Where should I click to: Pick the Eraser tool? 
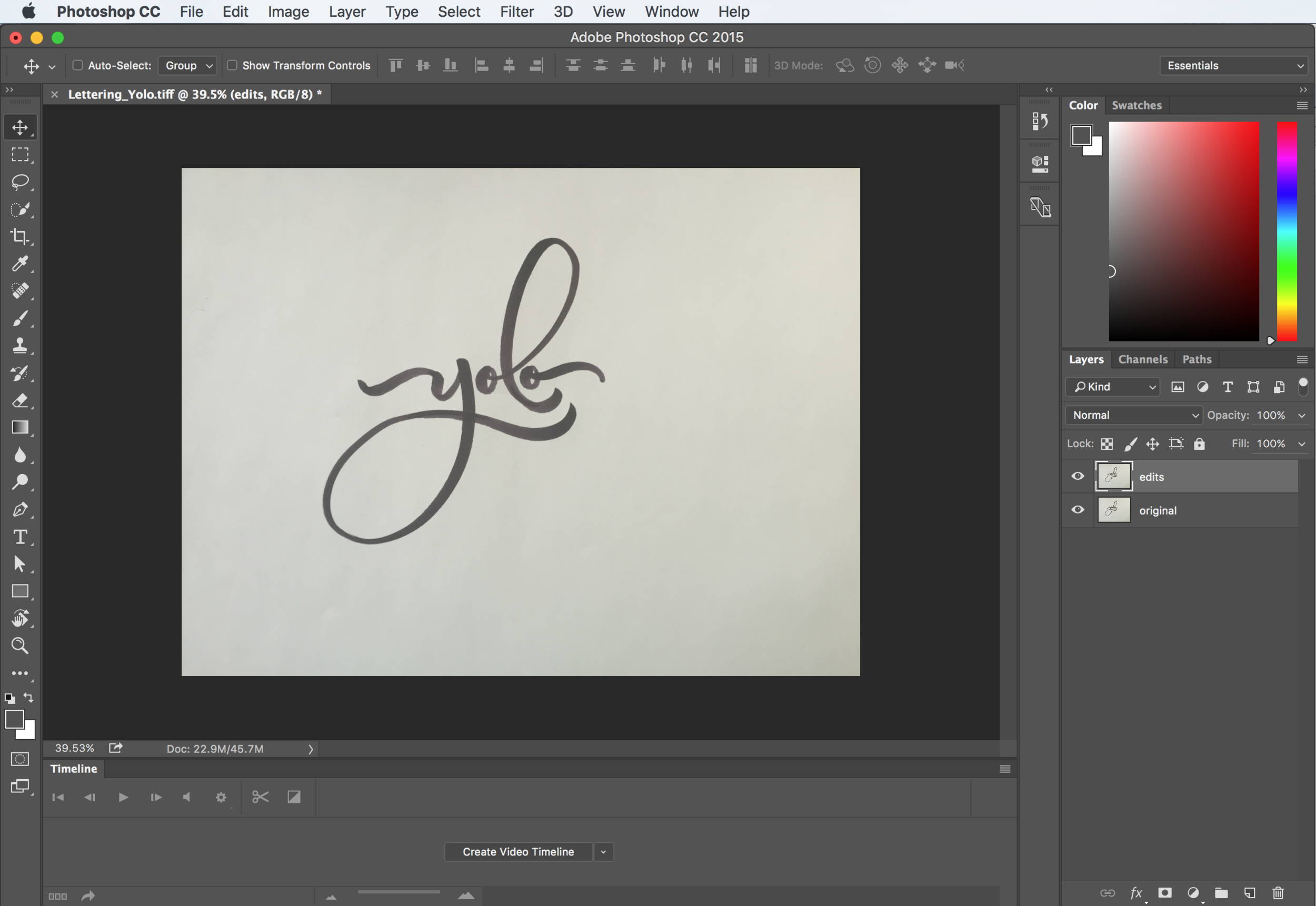21,400
